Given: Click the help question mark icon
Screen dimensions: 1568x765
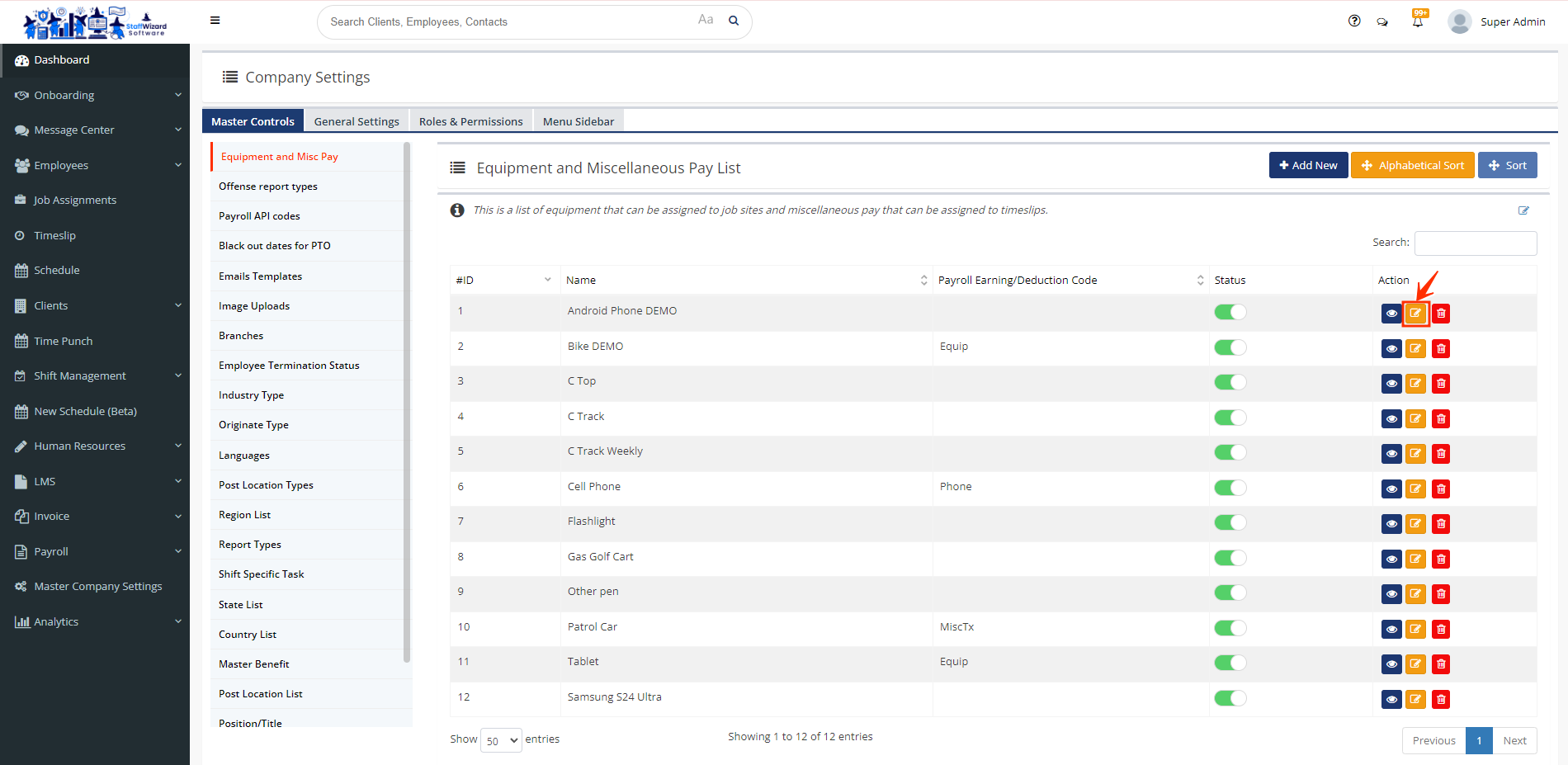Looking at the screenshot, I should tap(1354, 21).
